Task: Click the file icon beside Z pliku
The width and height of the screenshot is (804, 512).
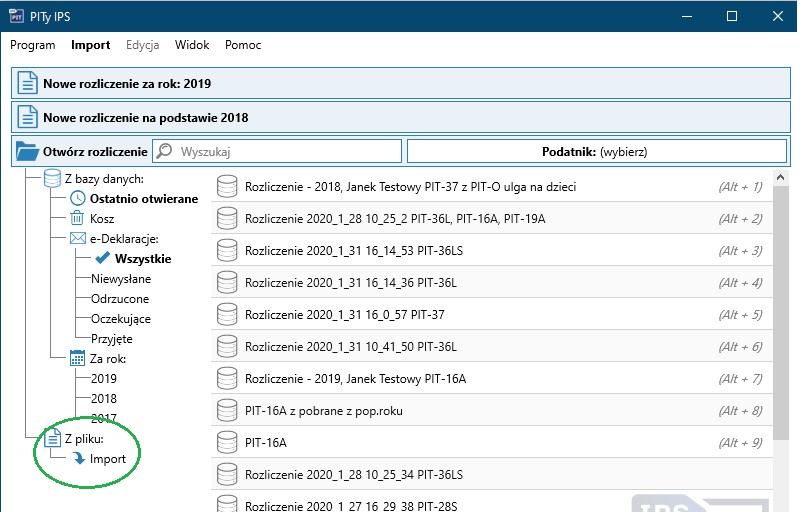Action: [52, 438]
